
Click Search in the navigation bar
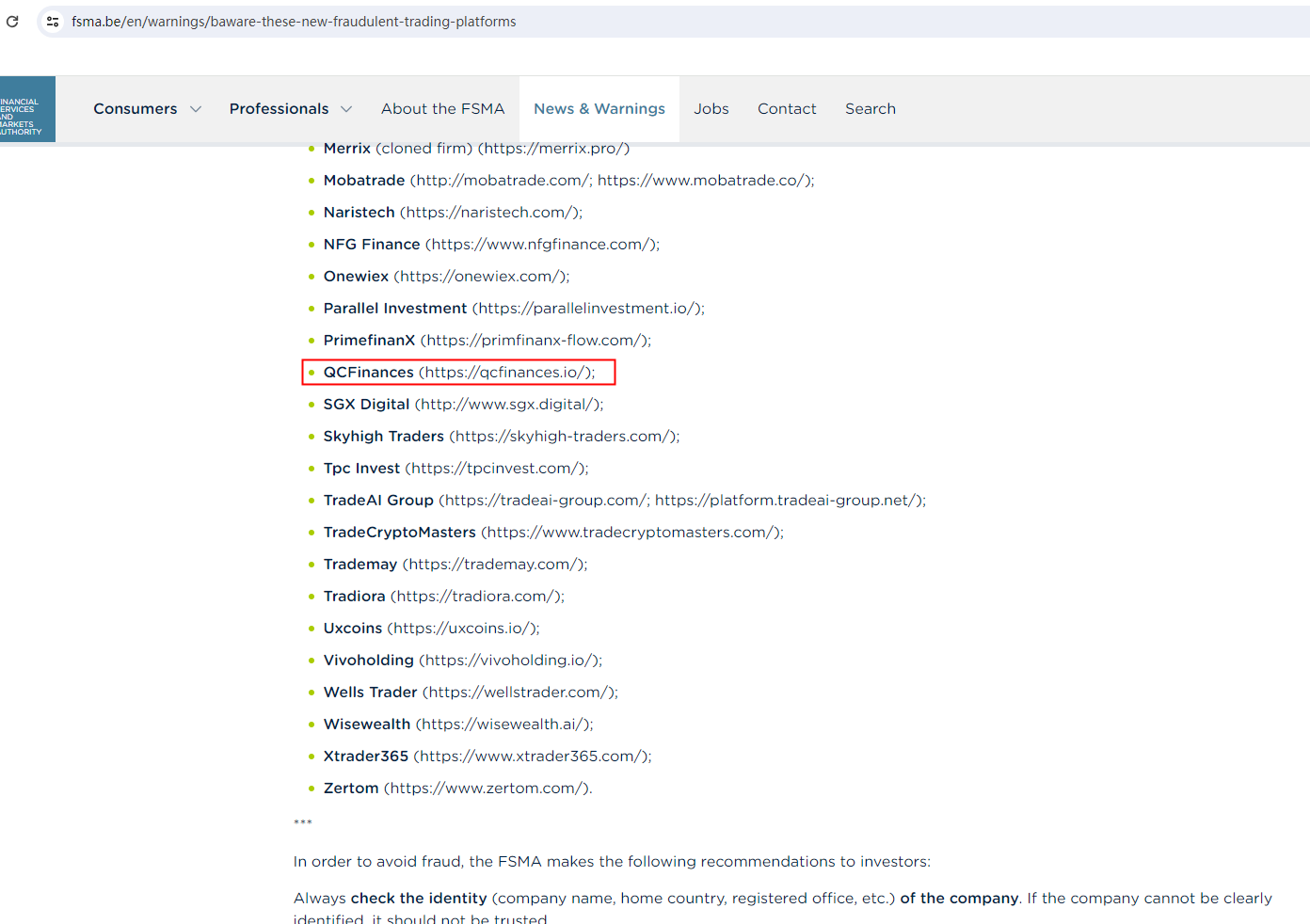point(870,109)
